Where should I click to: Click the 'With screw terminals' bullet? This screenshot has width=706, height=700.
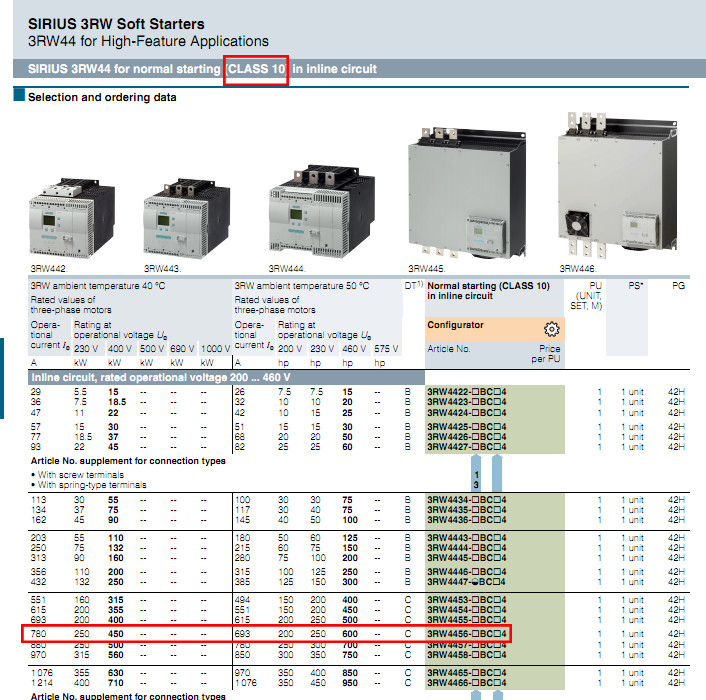tap(77, 475)
